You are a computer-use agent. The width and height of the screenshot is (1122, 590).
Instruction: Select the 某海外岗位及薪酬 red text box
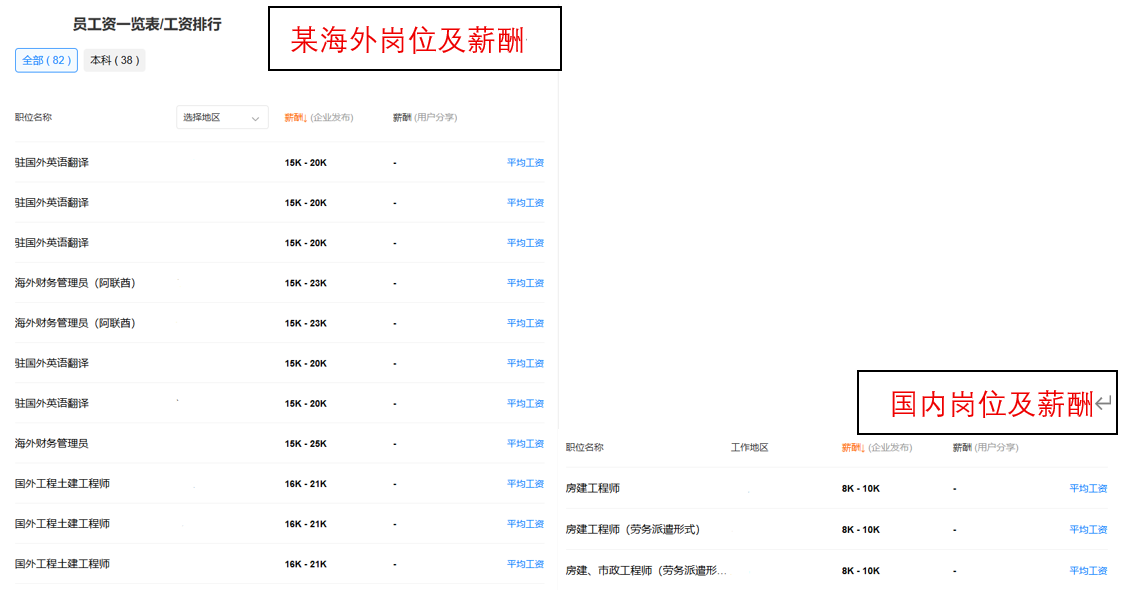414,39
